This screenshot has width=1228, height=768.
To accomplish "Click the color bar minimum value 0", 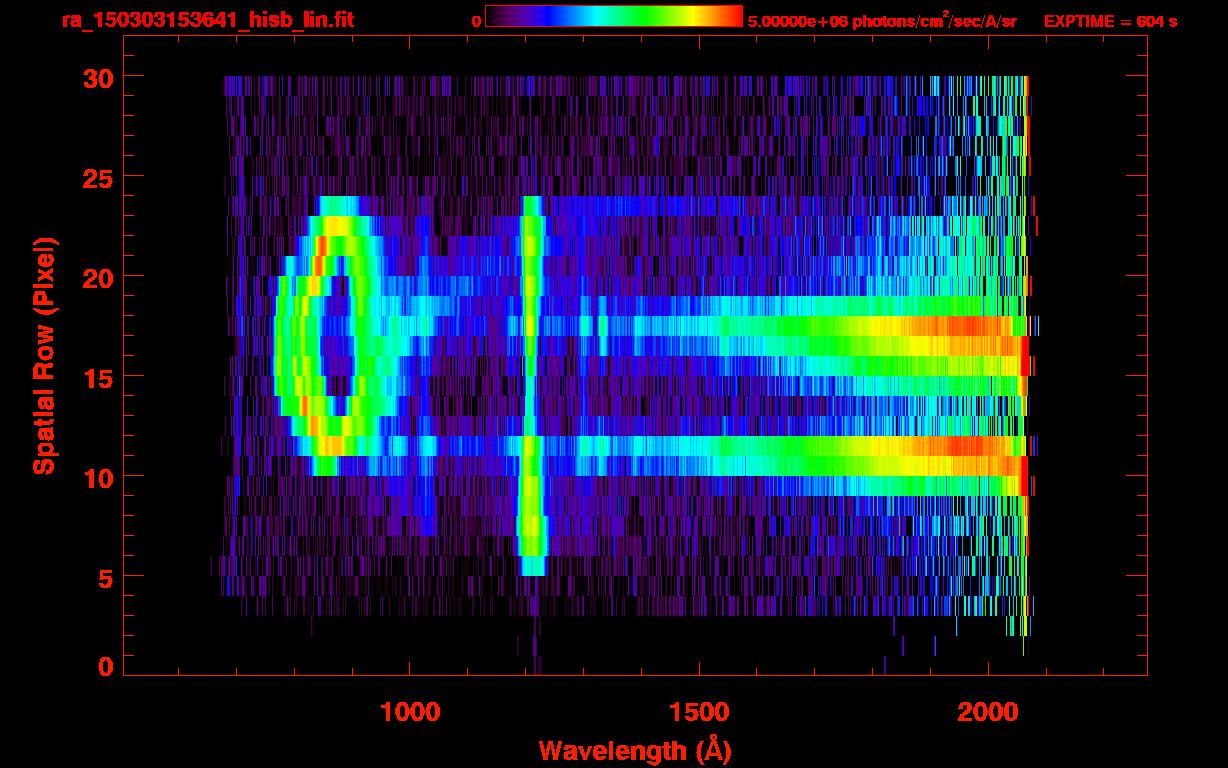I will click(x=476, y=21).
